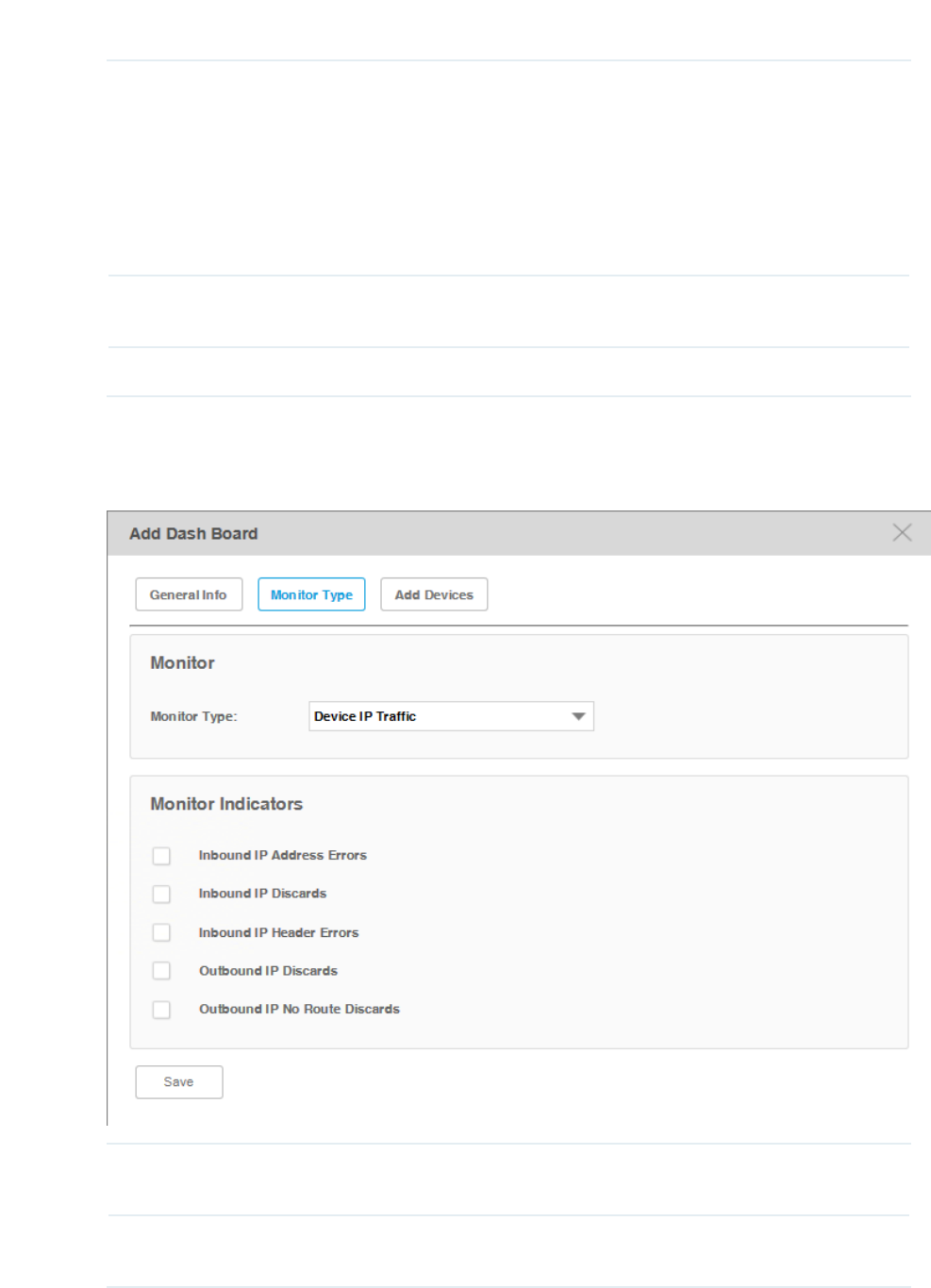Click the Monitor Type field label
This screenshot has height=1288, width=931.
point(193,716)
